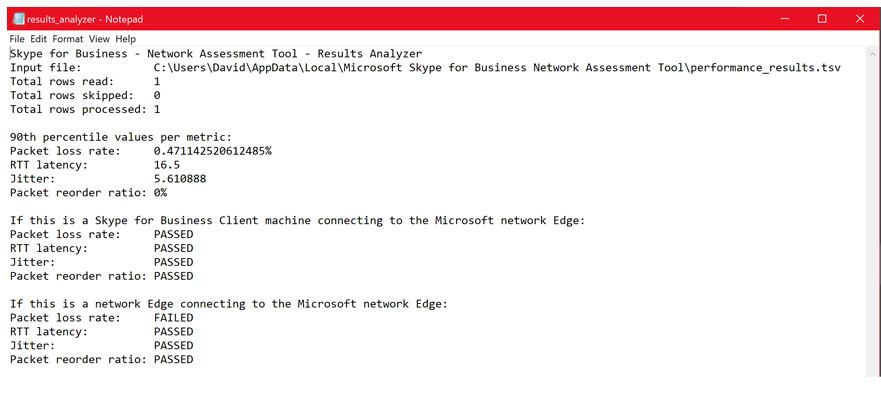The image size is (881, 394).
Task: Click the RTT latency value 16.5
Action: 167,165
